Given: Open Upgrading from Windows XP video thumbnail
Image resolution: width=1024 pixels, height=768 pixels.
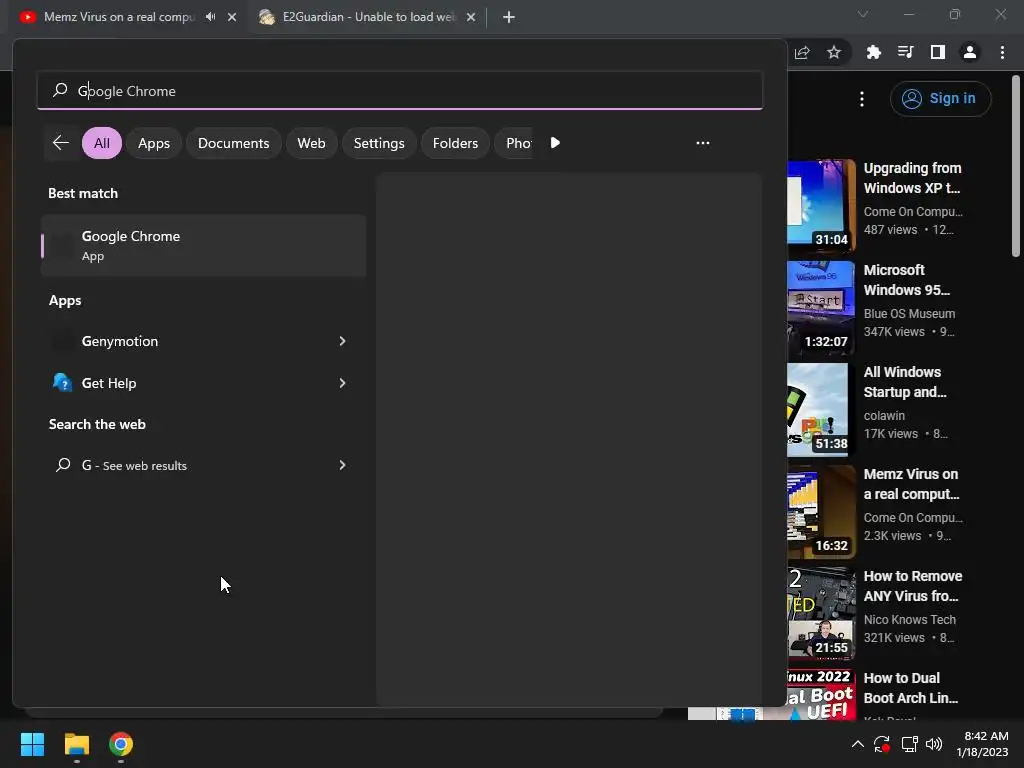Looking at the screenshot, I should pos(821,205).
